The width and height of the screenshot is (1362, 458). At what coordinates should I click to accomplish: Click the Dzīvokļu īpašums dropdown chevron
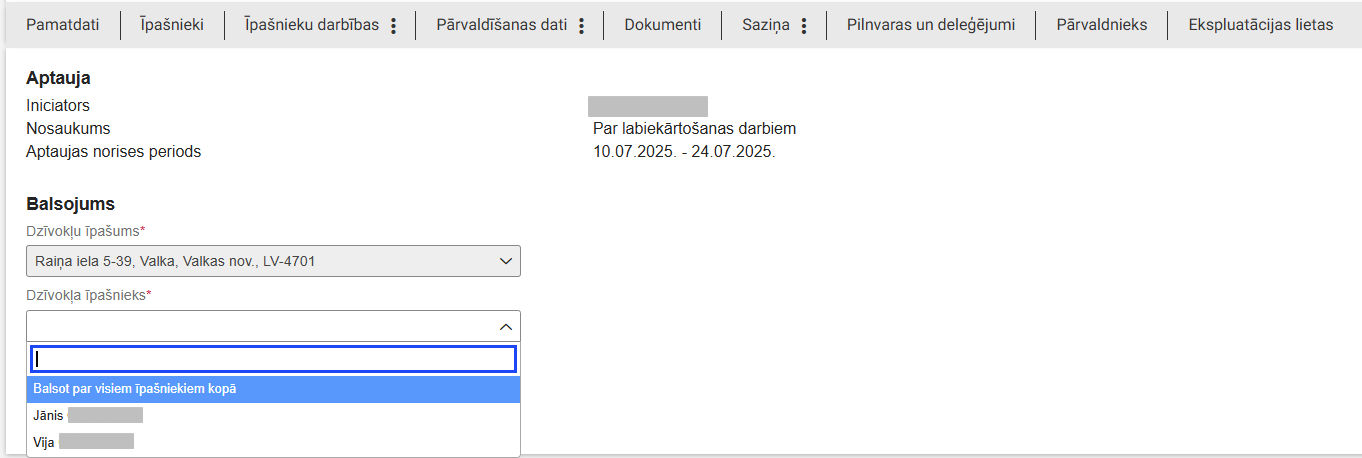tap(505, 262)
